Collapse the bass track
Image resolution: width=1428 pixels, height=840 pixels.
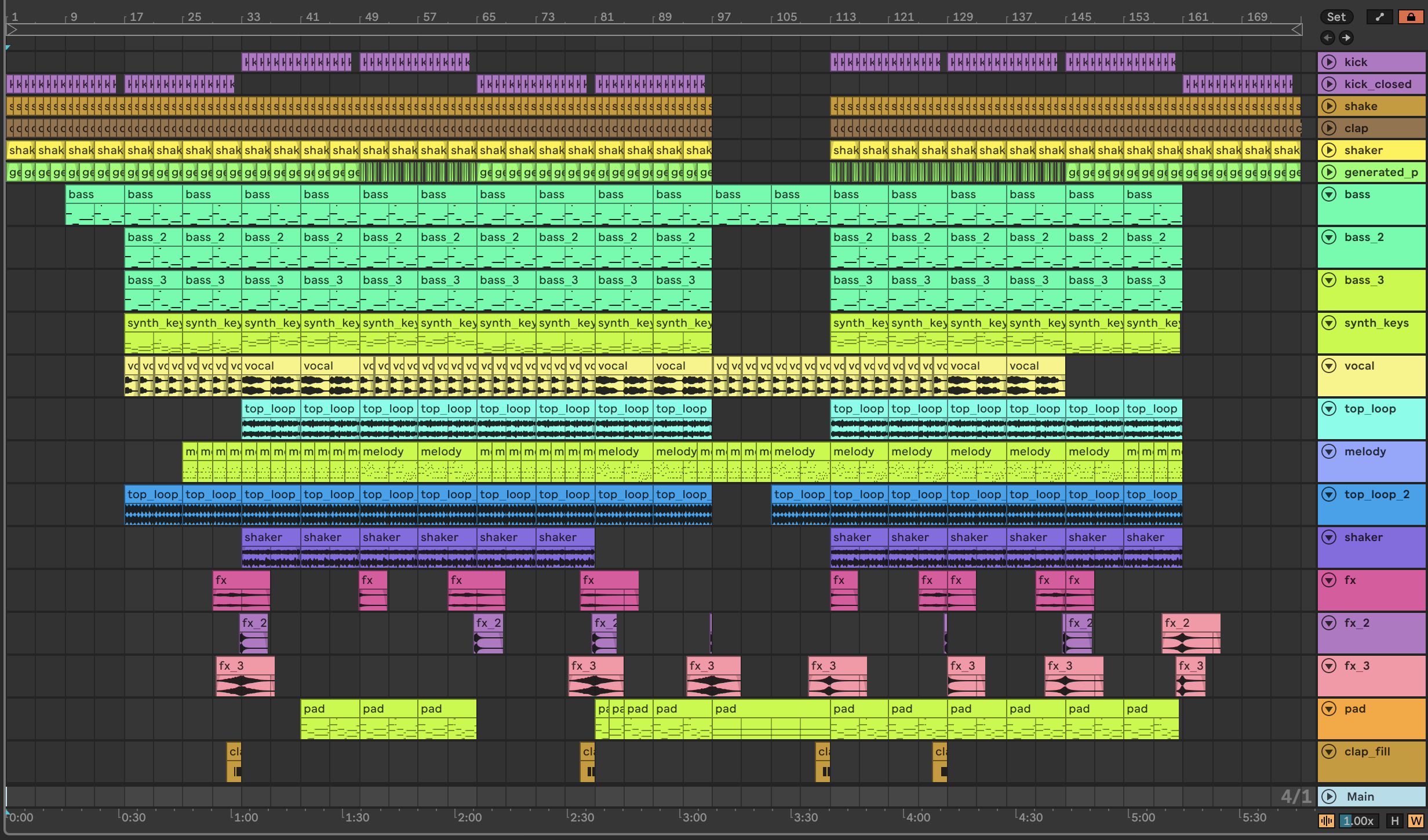point(1329,194)
